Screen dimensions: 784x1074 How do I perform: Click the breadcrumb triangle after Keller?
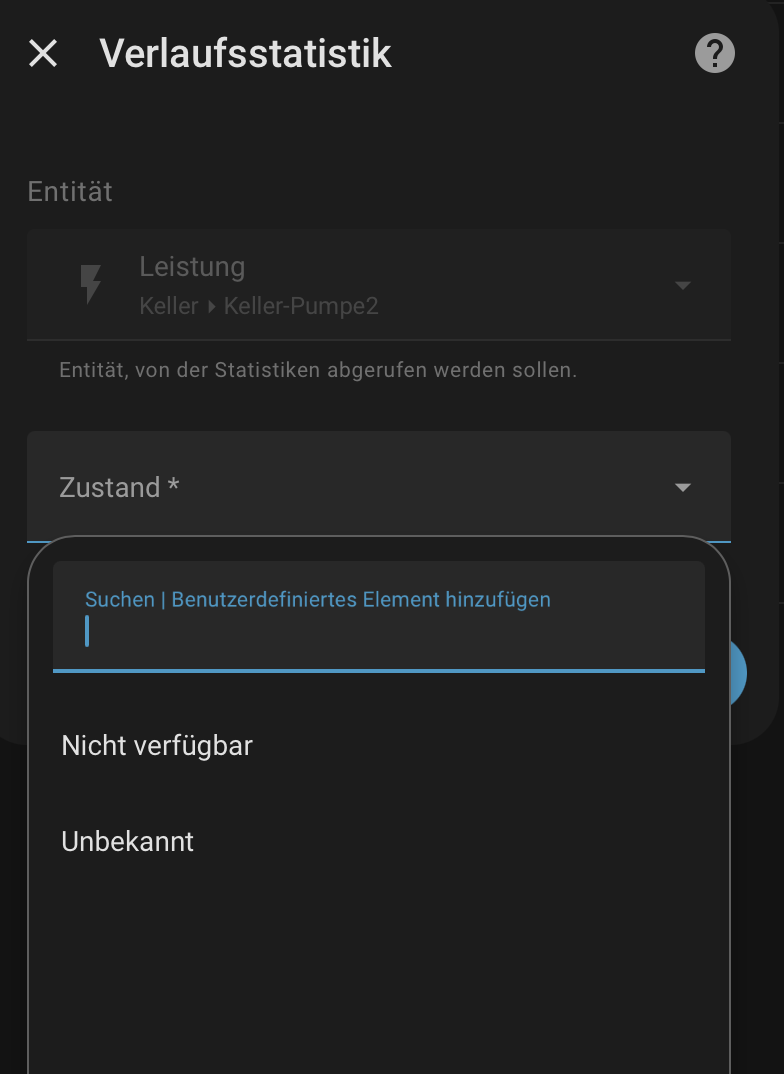tap(212, 307)
